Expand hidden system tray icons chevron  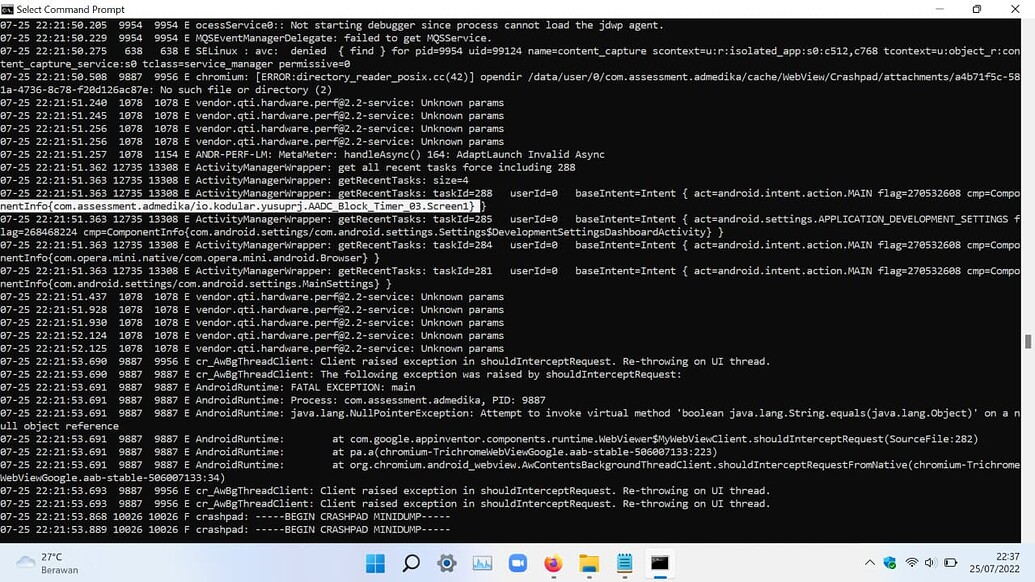869,563
